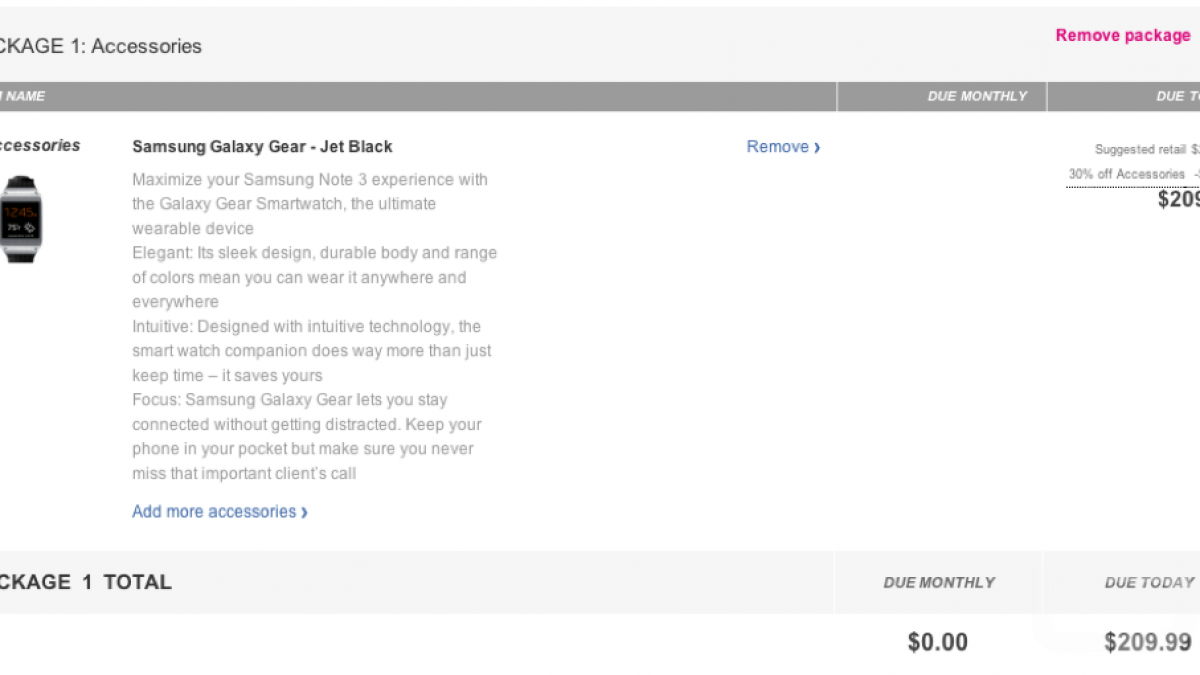Click the Package 1: Accessories heading

pyautogui.click(x=100, y=46)
